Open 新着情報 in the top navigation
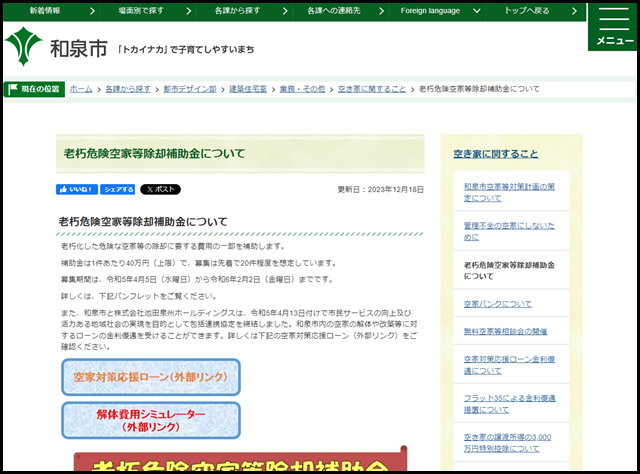The width and height of the screenshot is (640, 474). click(x=44, y=10)
